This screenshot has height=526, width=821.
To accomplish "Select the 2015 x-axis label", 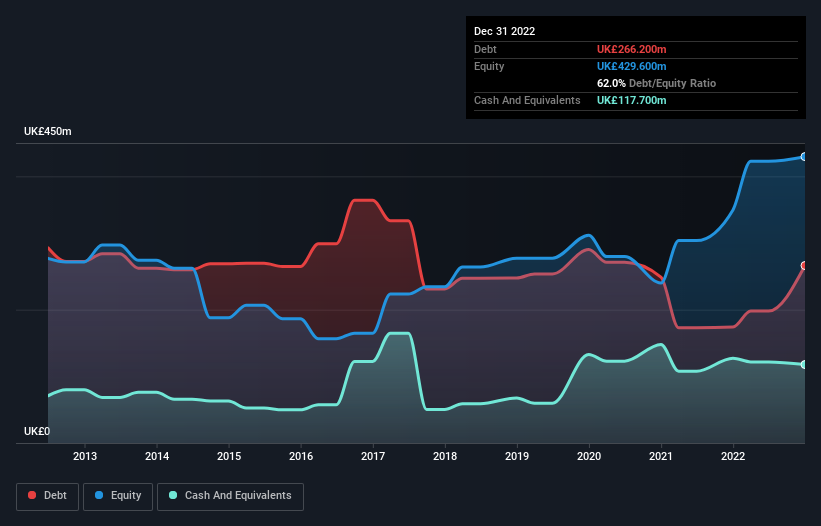I will coord(229,456).
